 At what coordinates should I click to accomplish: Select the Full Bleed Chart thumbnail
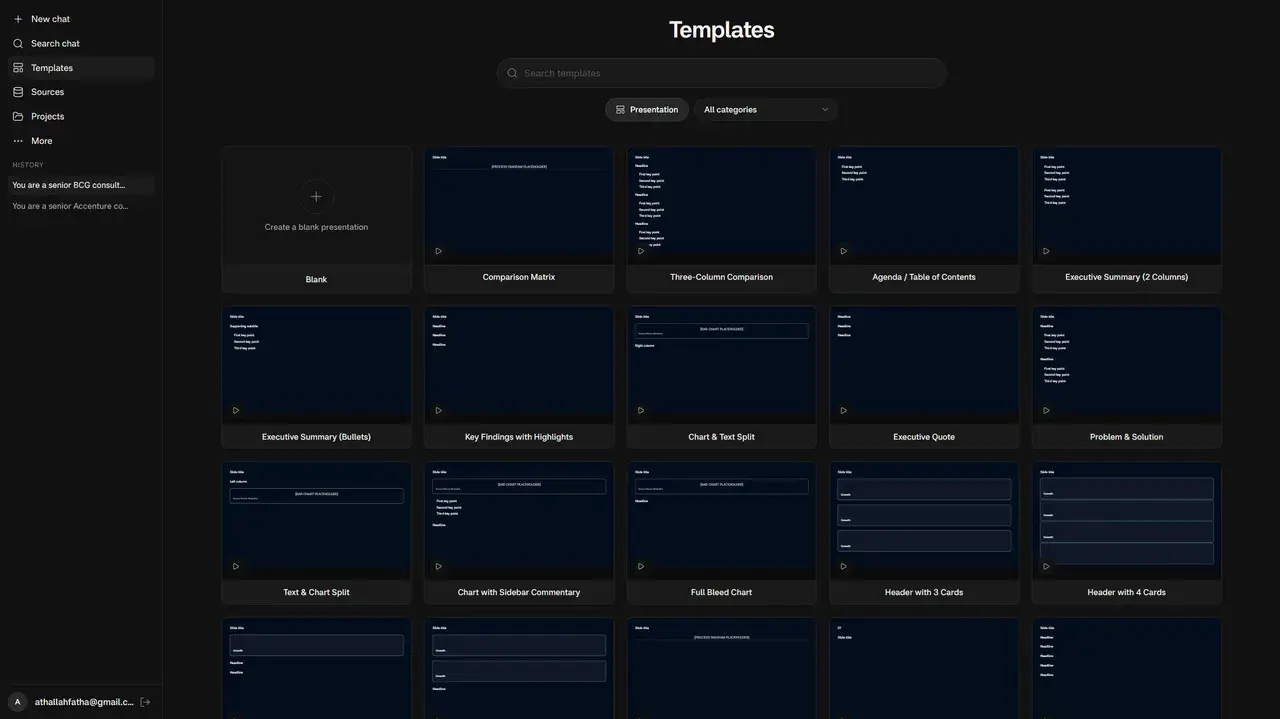point(721,521)
